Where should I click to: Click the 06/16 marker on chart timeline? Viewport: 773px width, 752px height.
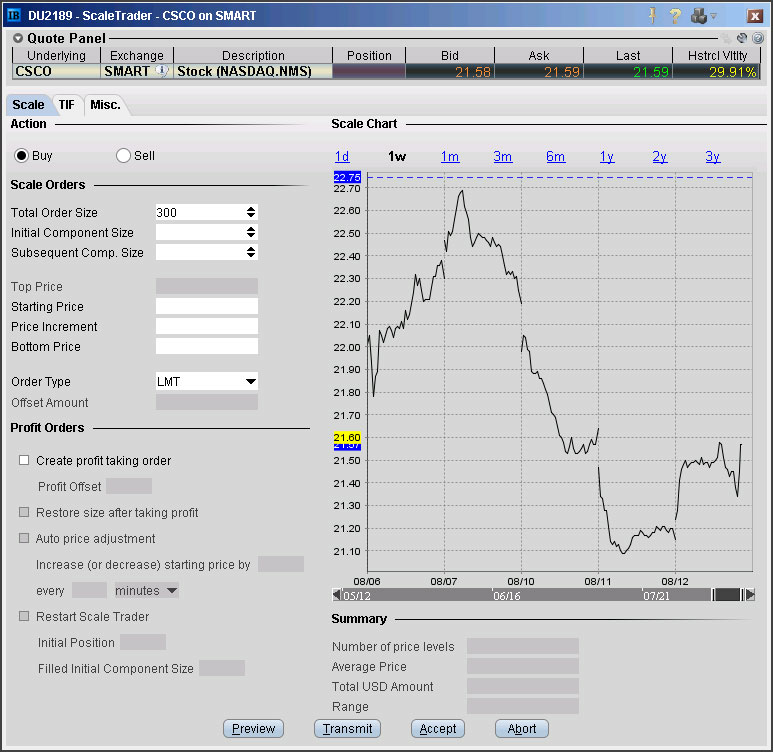coord(506,596)
